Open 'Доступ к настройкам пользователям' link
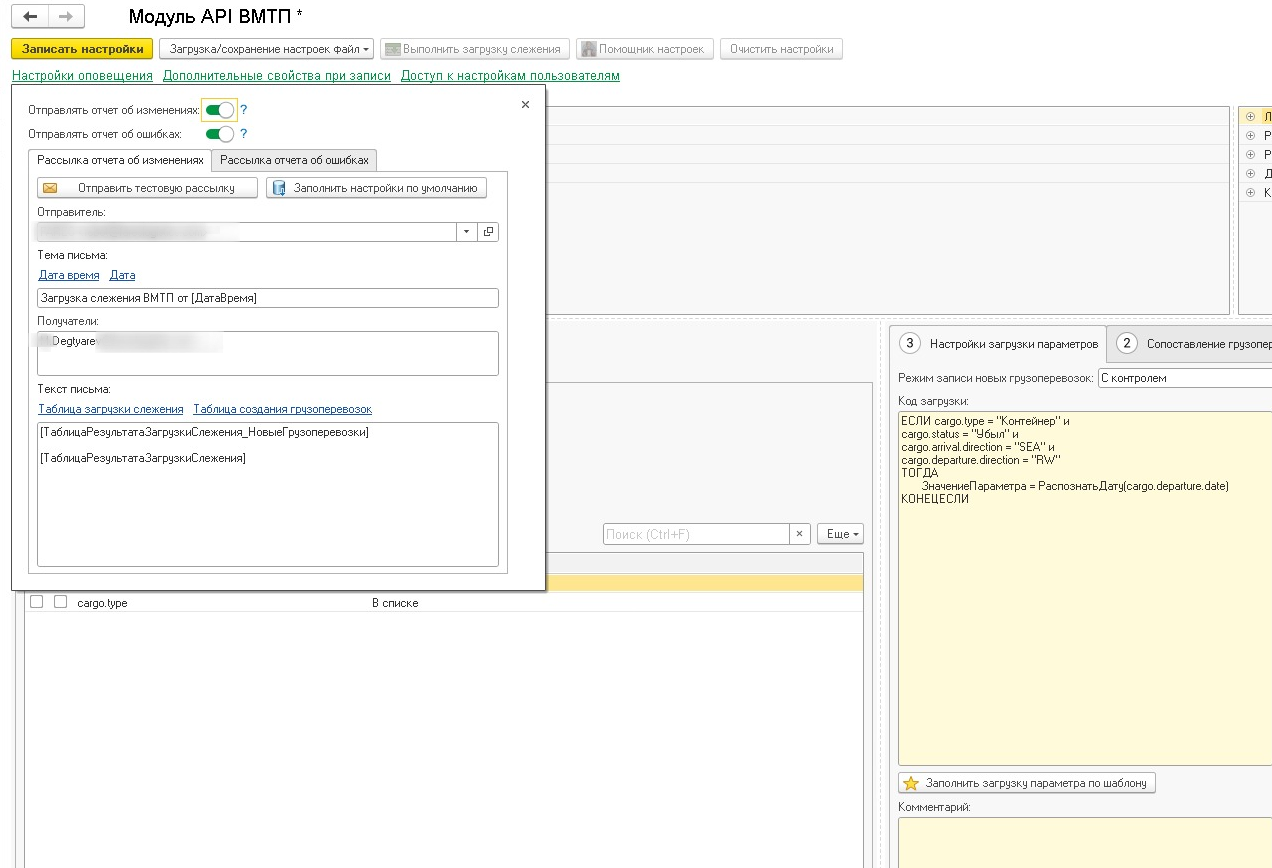This screenshot has width=1272, height=868. pos(510,76)
